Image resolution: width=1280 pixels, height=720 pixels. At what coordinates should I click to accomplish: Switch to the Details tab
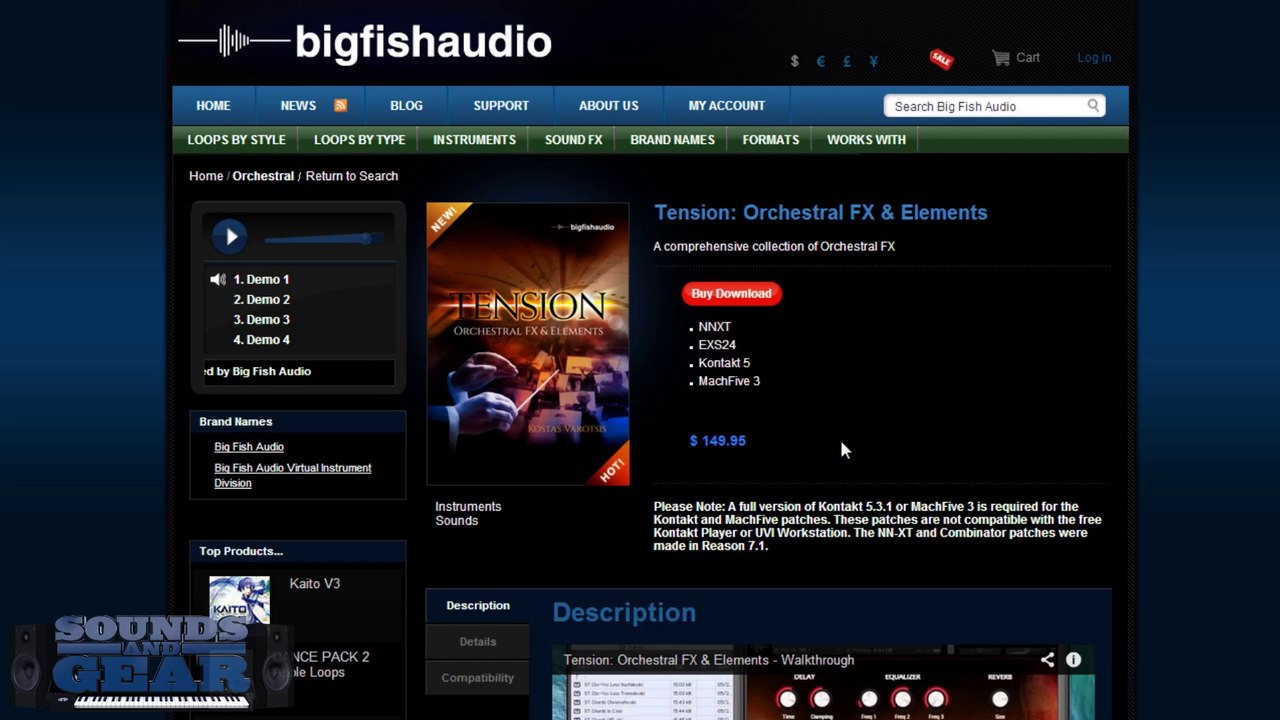[x=478, y=641]
